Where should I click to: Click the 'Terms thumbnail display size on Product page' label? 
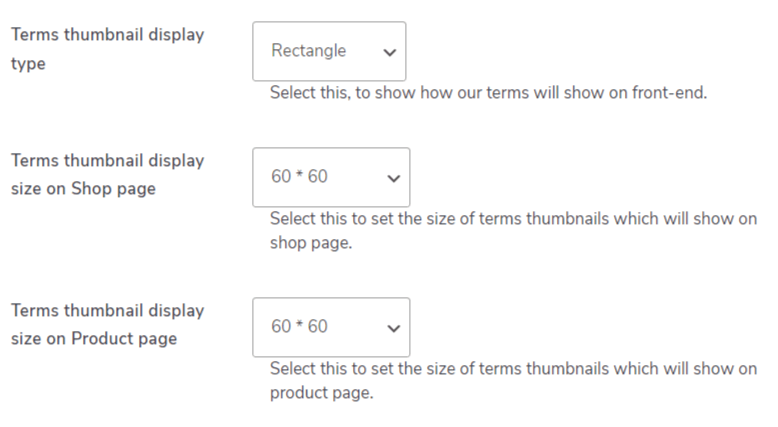(107, 311)
